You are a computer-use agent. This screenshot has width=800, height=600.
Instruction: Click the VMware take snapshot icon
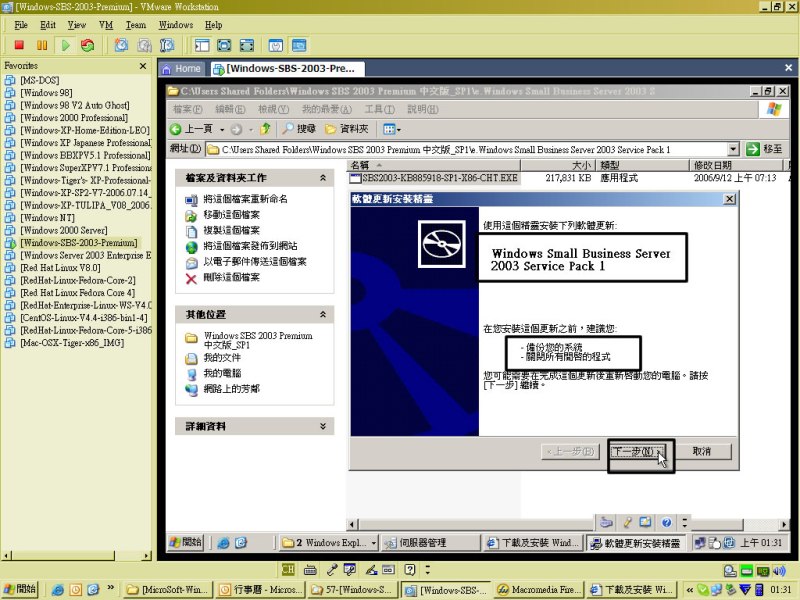[x=121, y=45]
